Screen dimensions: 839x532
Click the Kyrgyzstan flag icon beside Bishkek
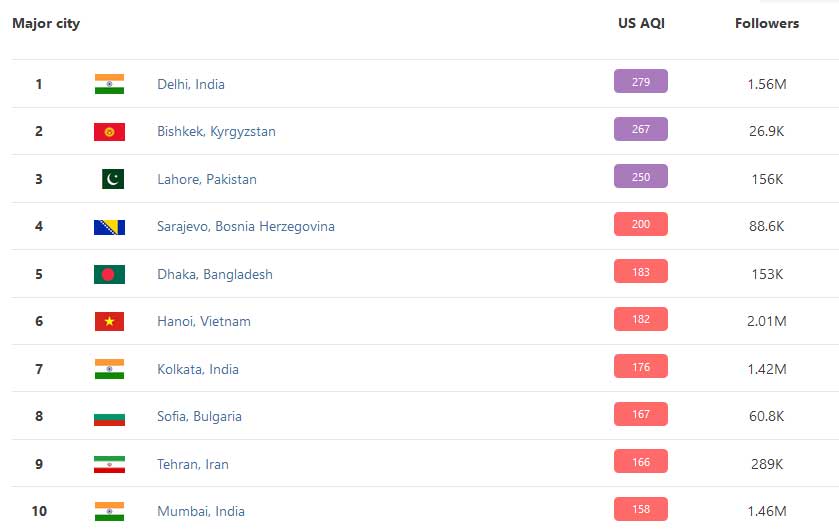[x=109, y=132]
